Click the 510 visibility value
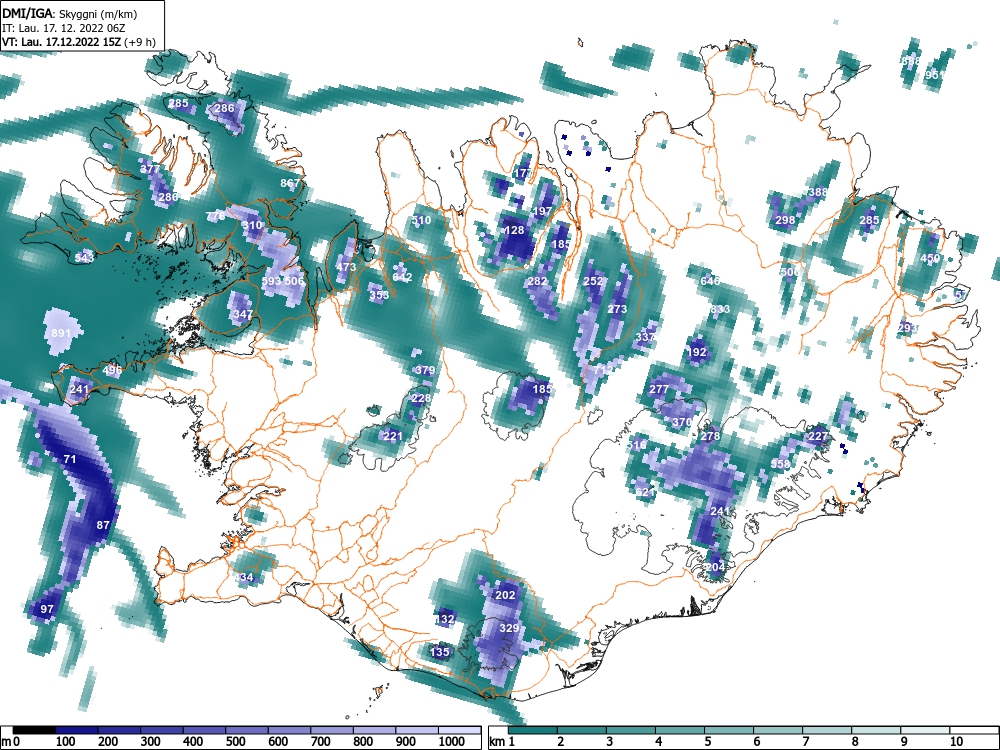This screenshot has width=1000, height=750. pos(421,221)
